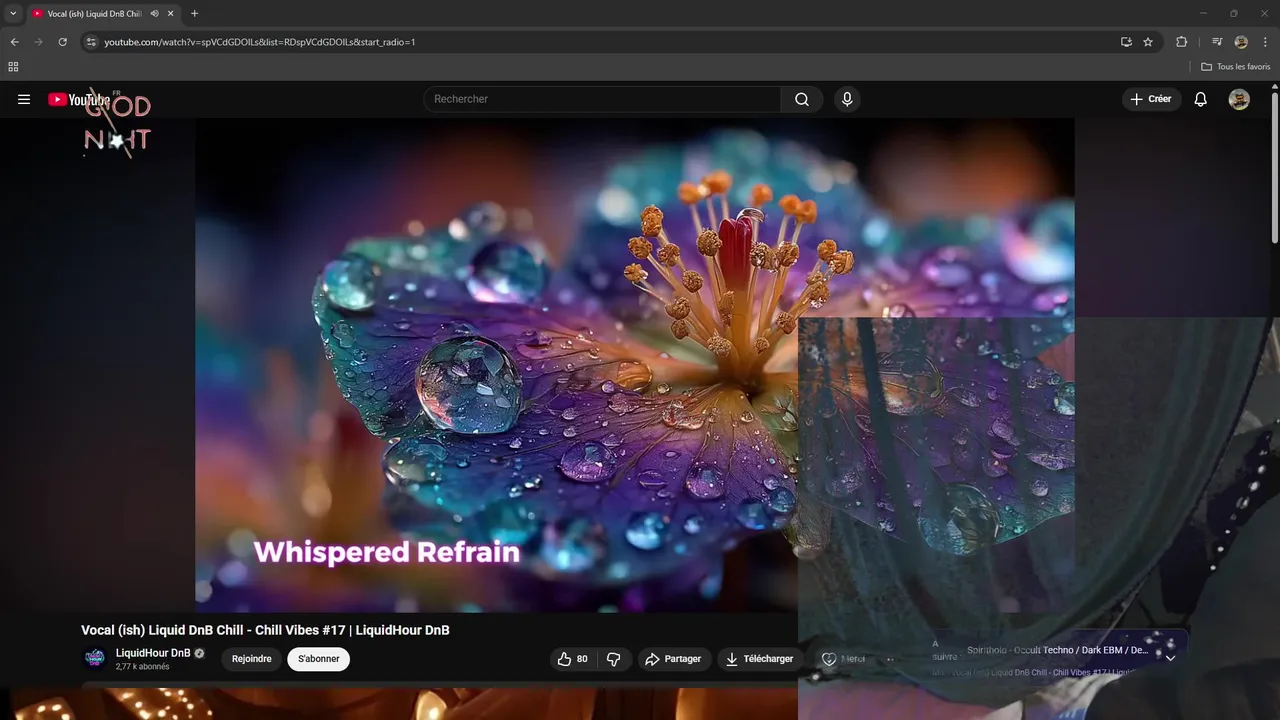Open the YouTube account avatar menu
Viewport: 1280px width, 720px height.
pyautogui.click(x=1239, y=99)
